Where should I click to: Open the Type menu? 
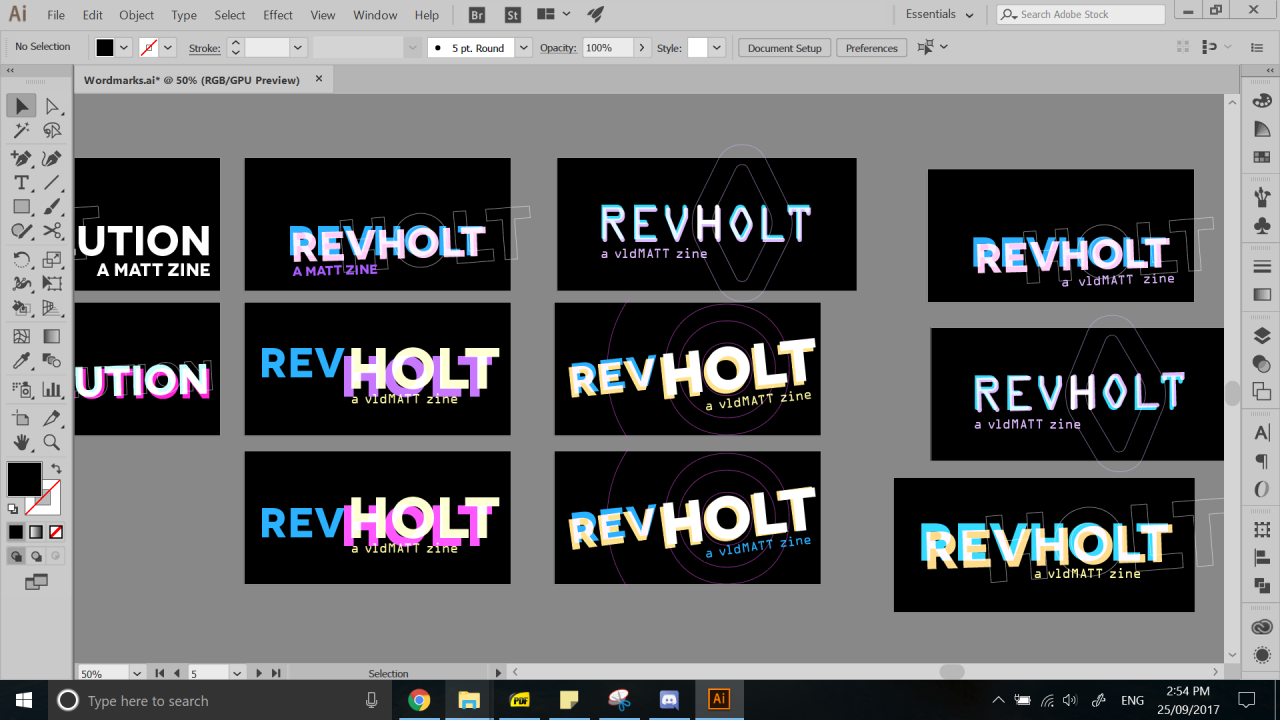[x=184, y=15]
